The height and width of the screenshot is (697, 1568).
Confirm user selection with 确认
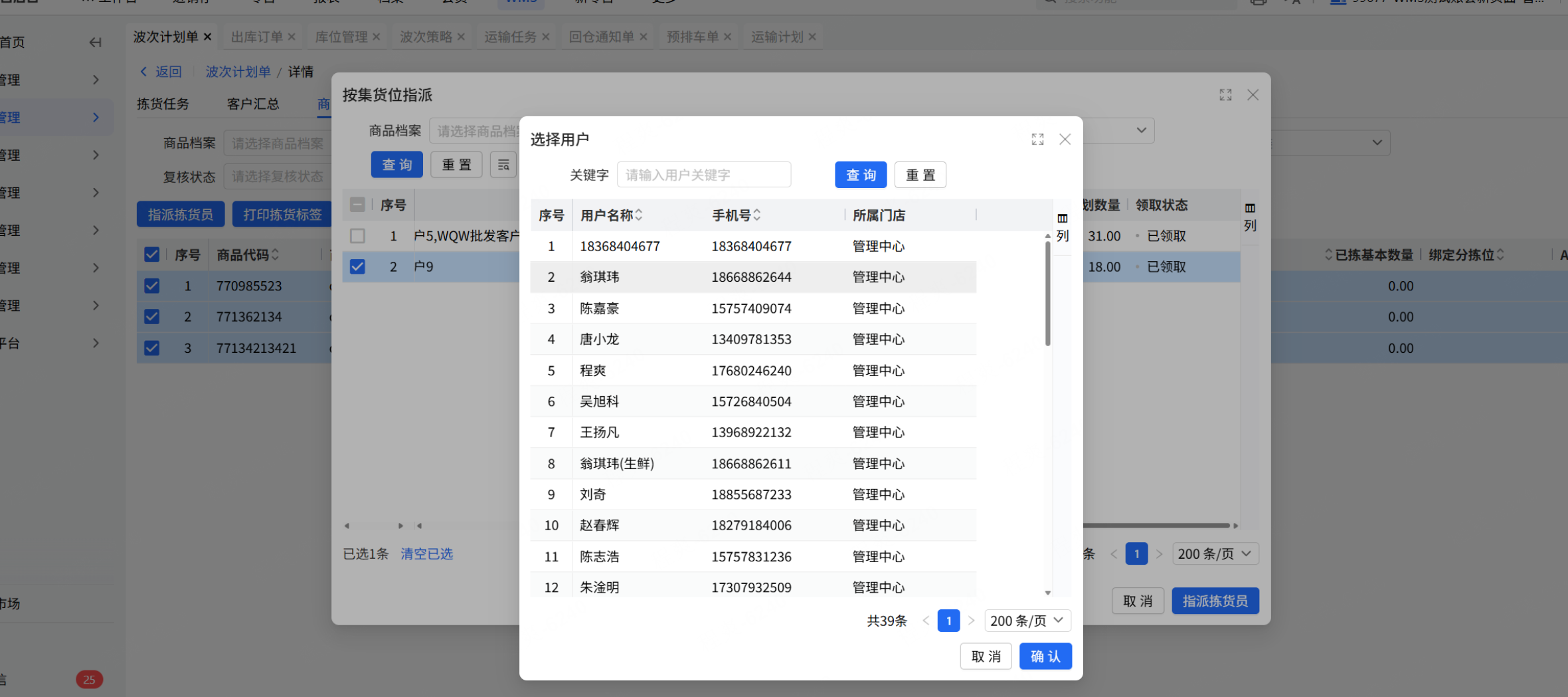coord(1045,656)
